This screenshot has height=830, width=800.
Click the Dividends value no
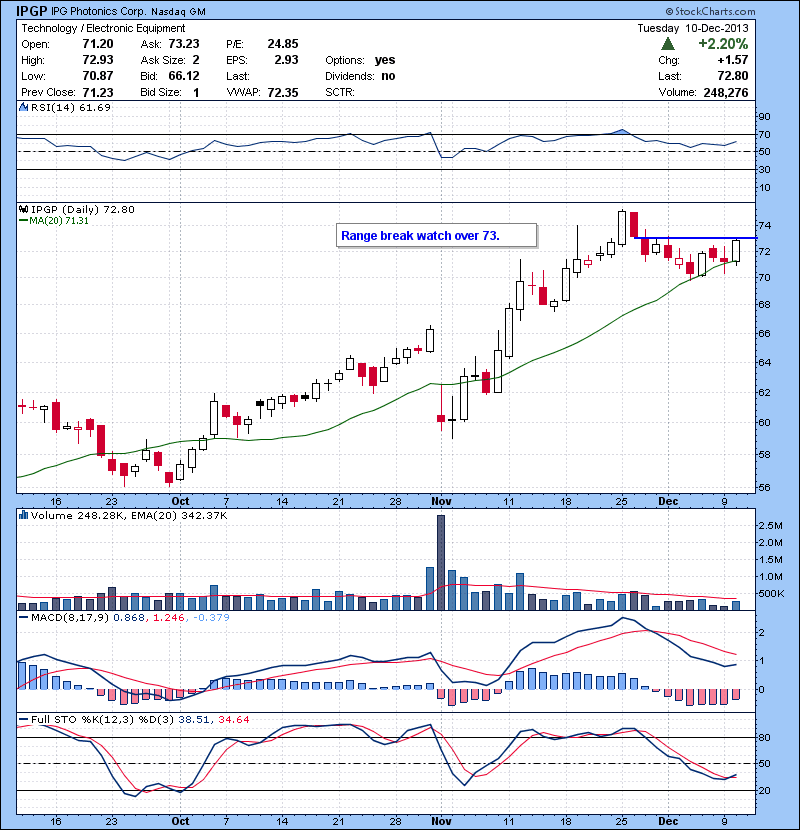388,76
